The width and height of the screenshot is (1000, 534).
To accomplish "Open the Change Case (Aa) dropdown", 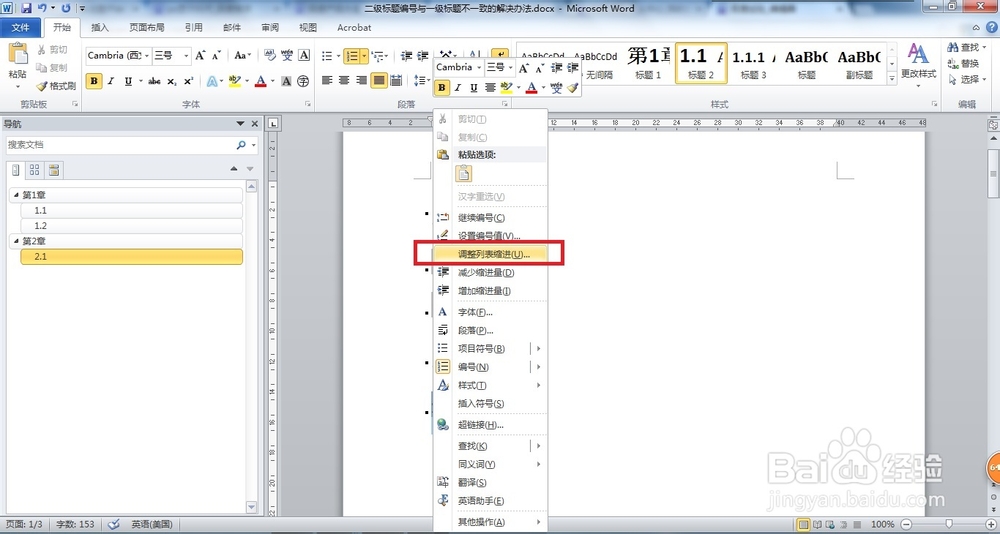I will tap(242, 56).
